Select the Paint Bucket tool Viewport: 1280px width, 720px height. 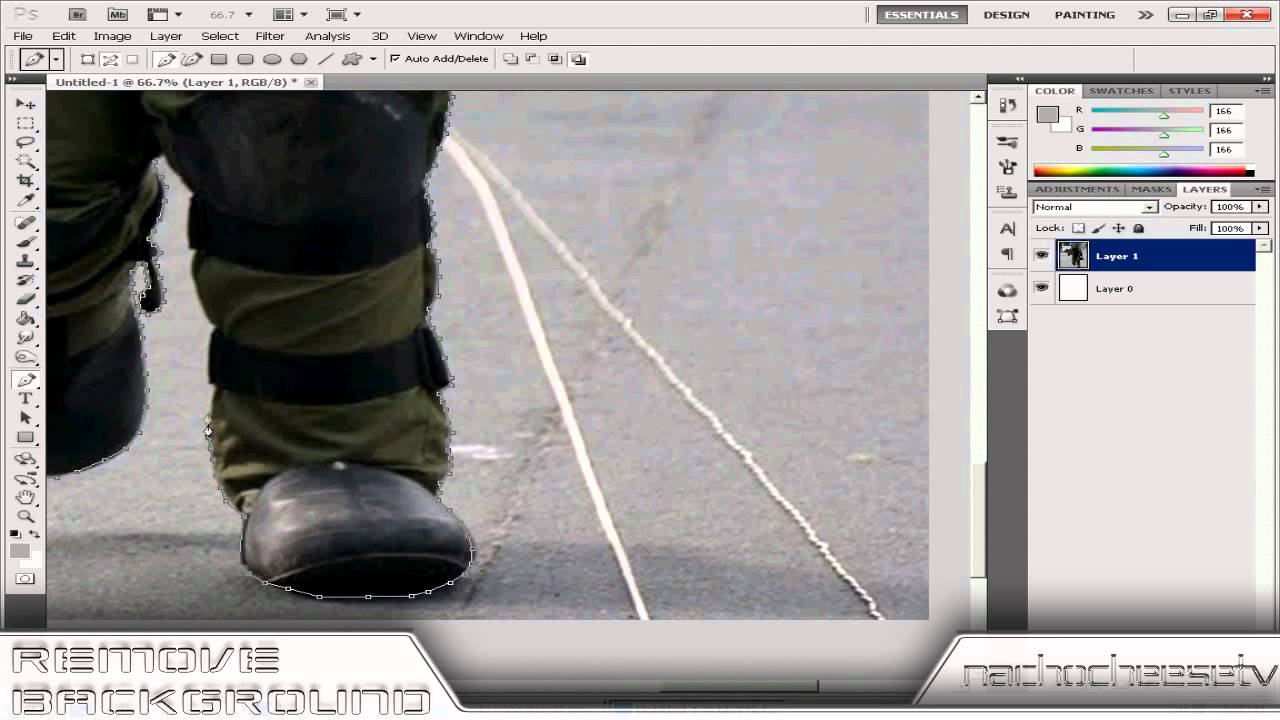pos(26,319)
